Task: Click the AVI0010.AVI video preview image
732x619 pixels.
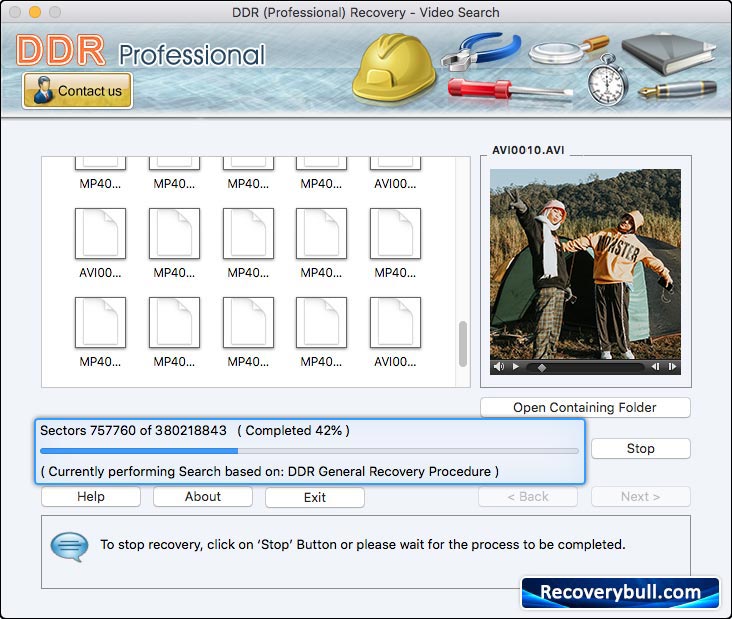Action: point(585,264)
